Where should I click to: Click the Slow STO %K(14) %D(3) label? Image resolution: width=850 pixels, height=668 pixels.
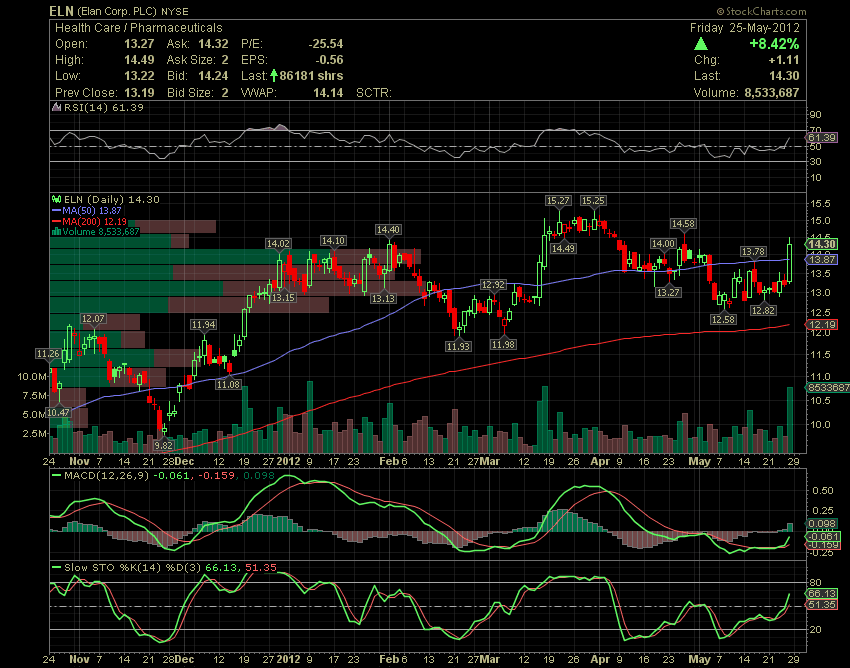click(x=132, y=568)
